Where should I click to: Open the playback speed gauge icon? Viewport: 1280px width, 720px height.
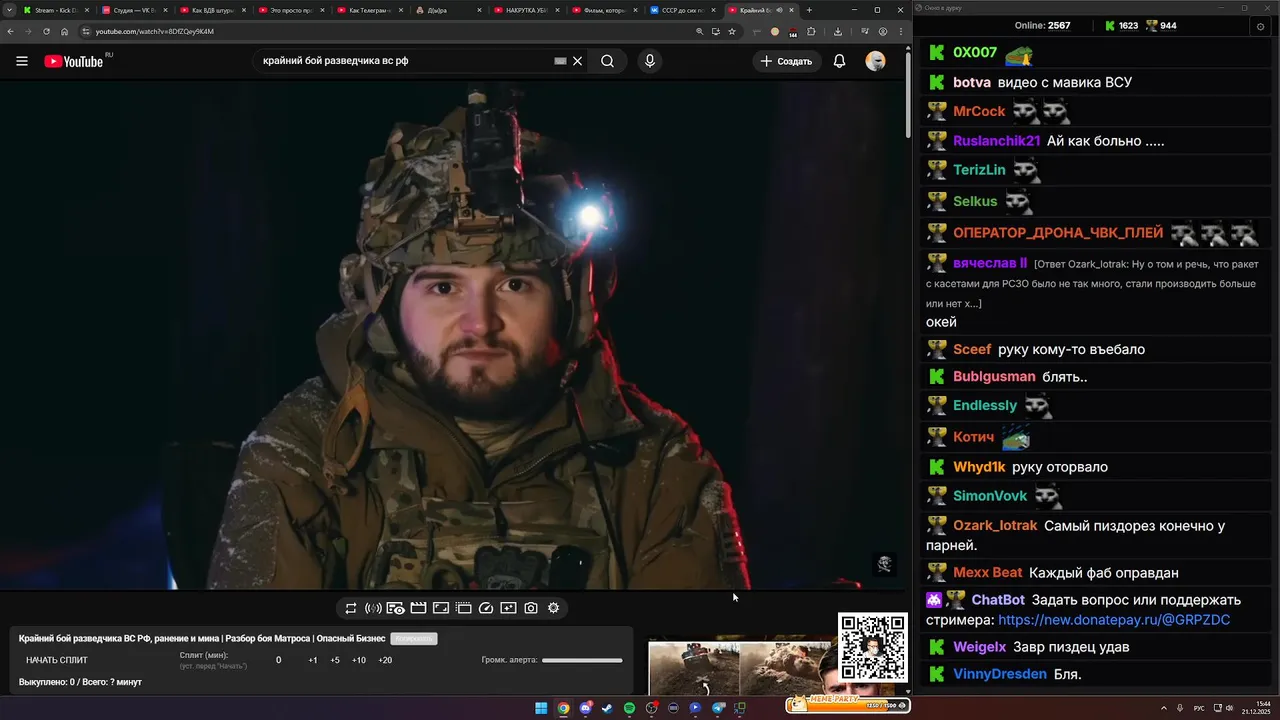486,608
